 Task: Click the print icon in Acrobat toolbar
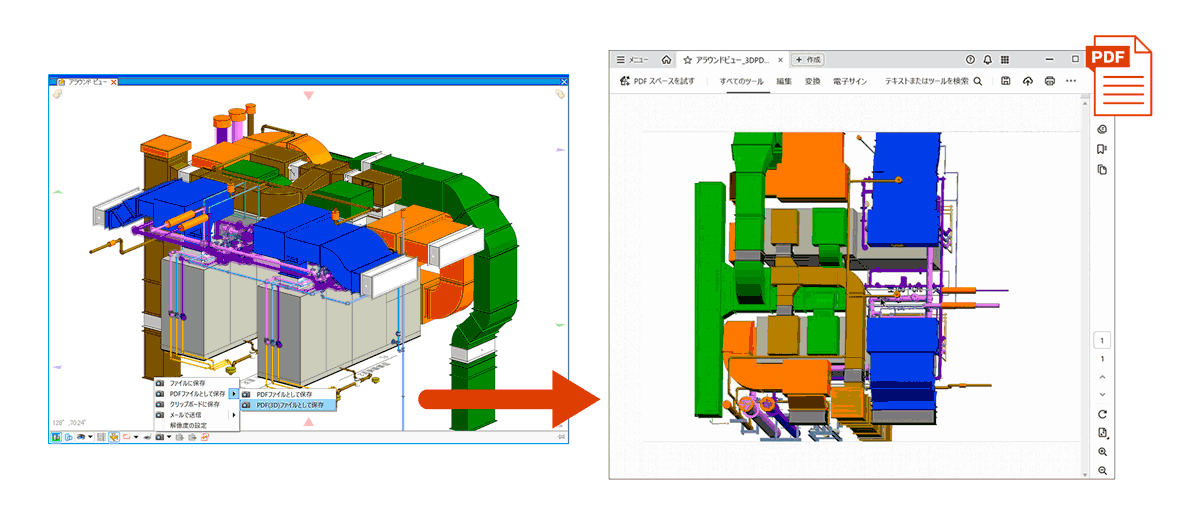tap(1049, 81)
